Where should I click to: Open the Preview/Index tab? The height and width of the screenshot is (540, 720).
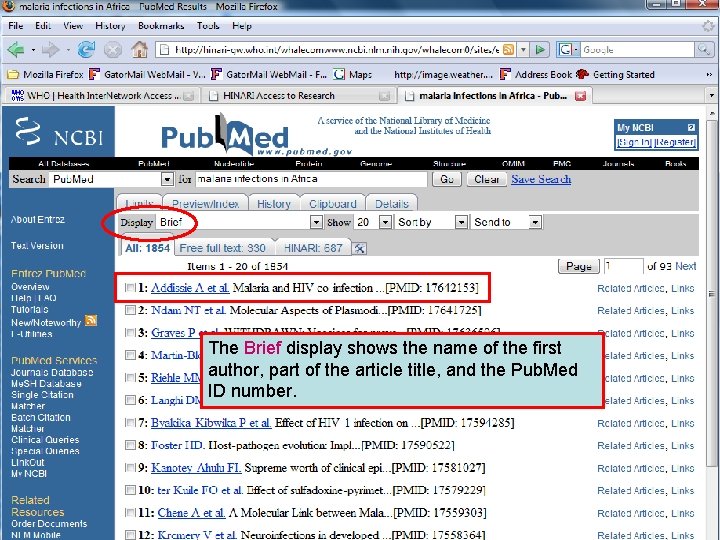tap(205, 204)
